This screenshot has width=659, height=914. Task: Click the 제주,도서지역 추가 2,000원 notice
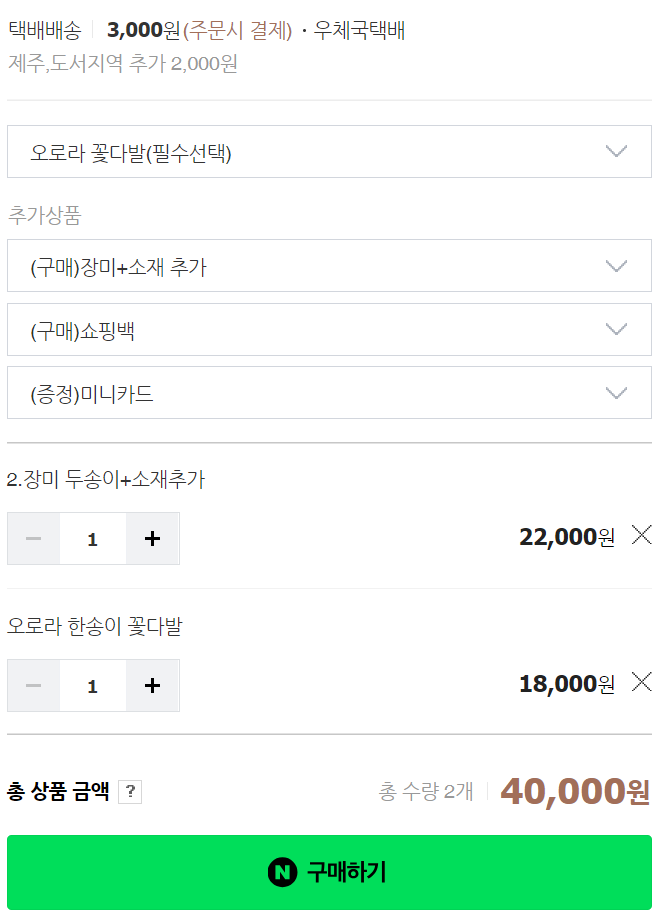pyautogui.click(x=122, y=64)
